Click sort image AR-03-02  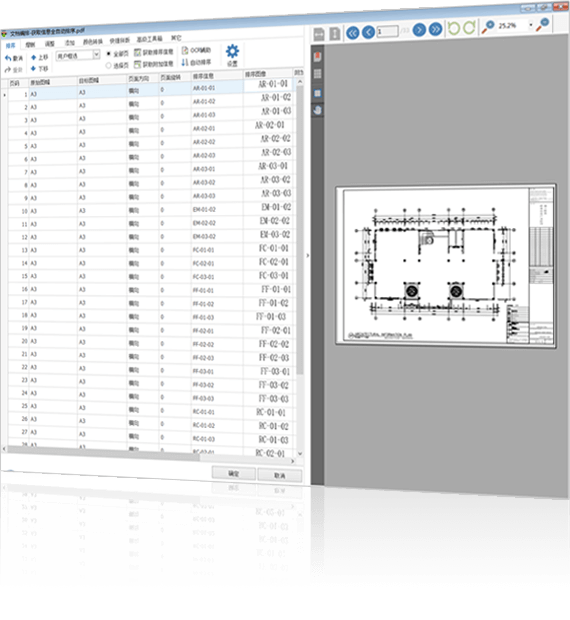[x=276, y=180]
